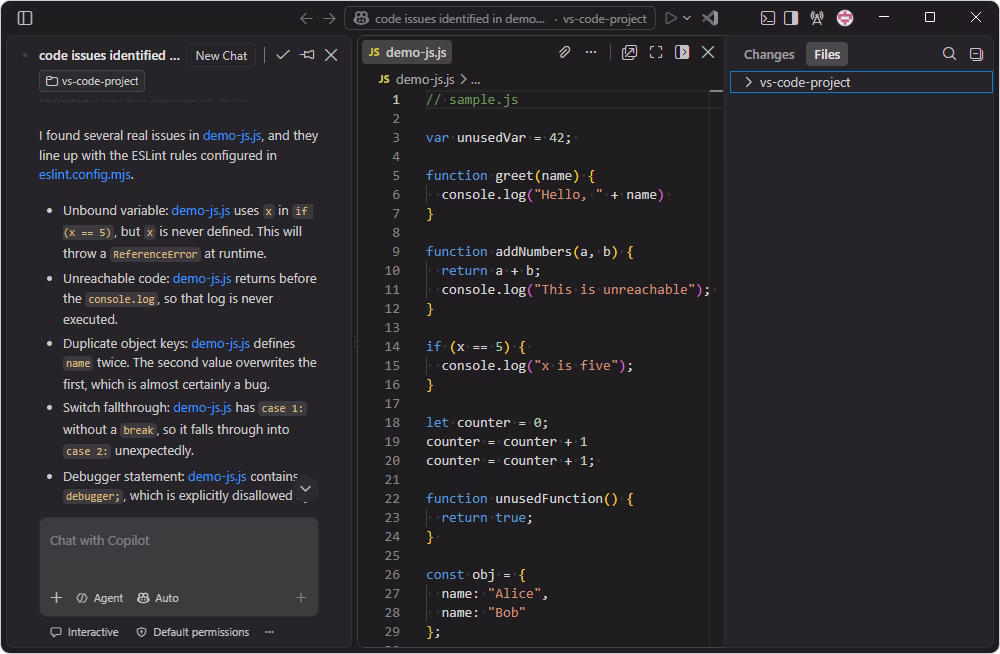Open demo-js.js link in Unreachable code bullet
The height and width of the screenshot is (654, 1000).
click(x=202, y=278)
